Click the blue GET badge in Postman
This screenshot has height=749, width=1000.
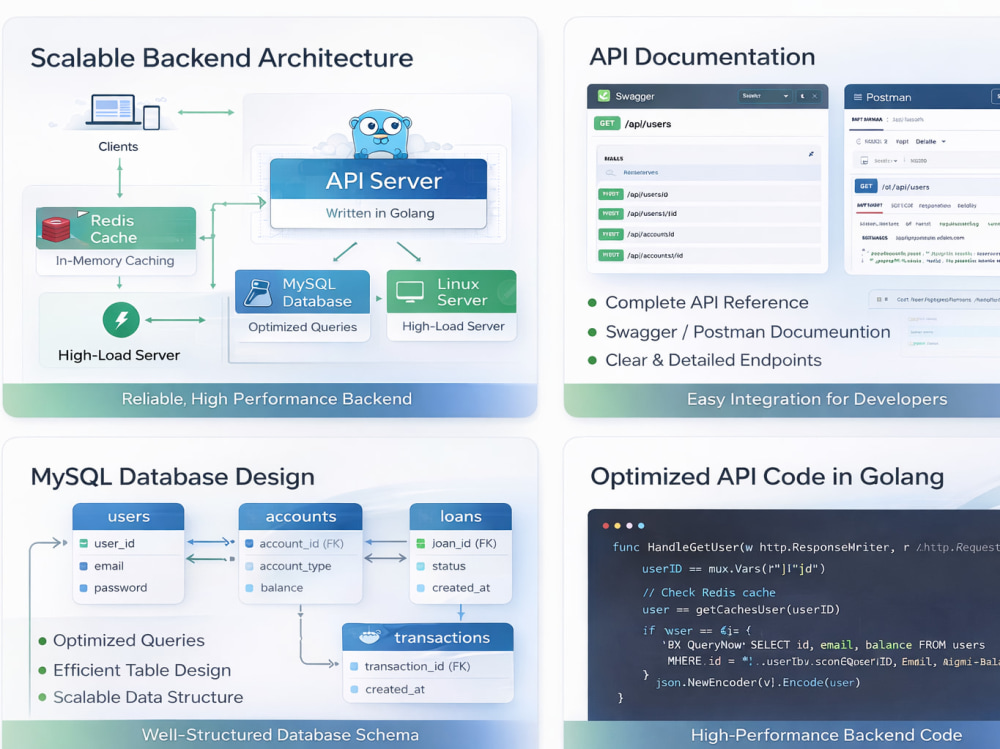coord(865,186)
